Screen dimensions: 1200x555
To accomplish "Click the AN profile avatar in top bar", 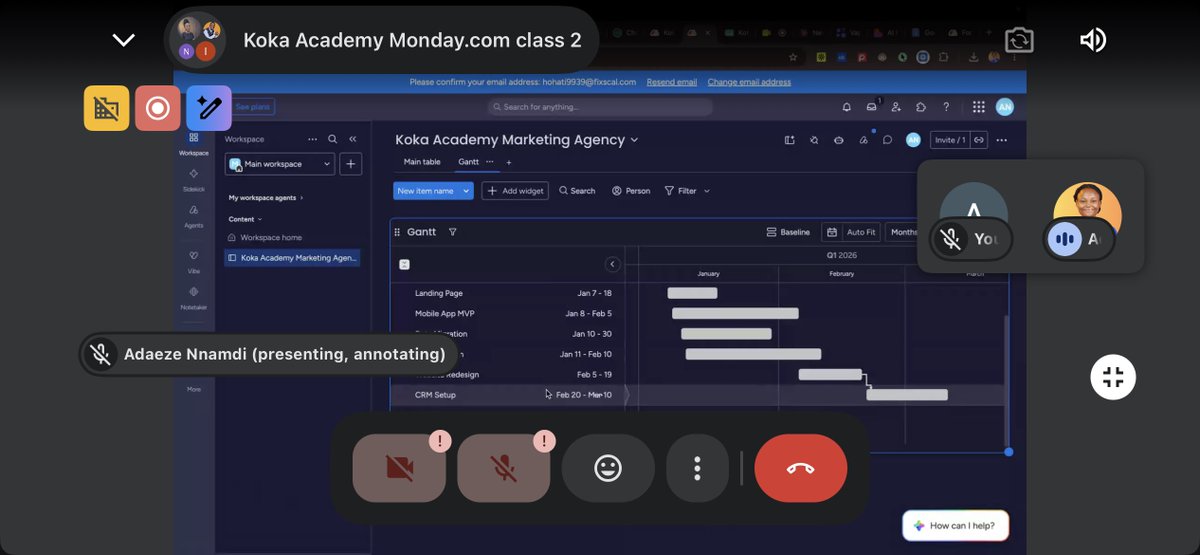I will tap(1004, 107).
